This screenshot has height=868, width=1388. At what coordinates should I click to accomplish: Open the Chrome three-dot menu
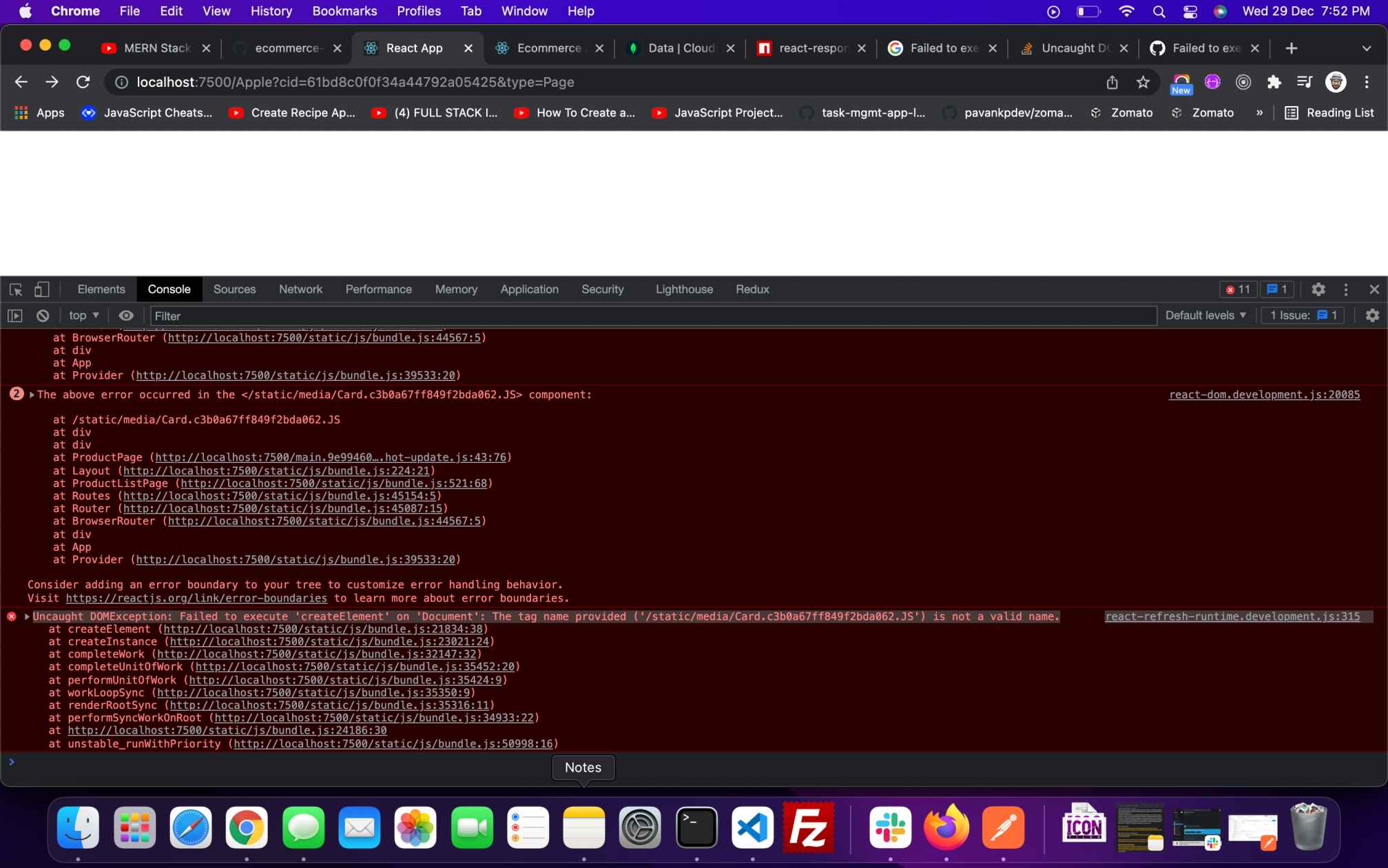[1367, 82]
